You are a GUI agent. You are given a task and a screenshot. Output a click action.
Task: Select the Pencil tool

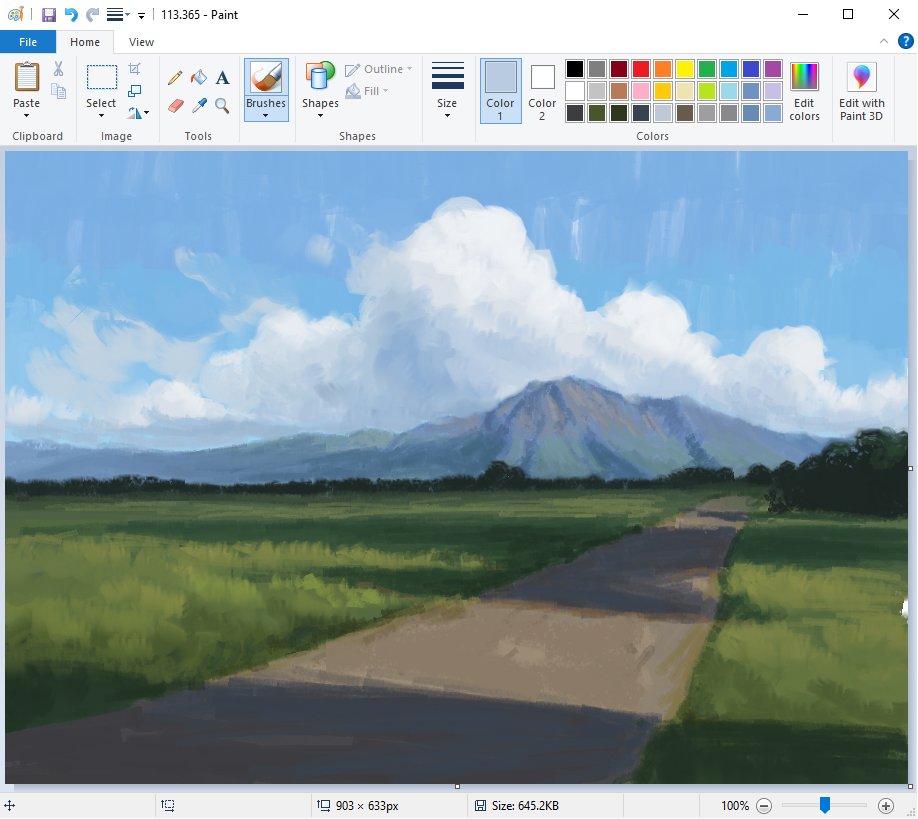[174, 77]
